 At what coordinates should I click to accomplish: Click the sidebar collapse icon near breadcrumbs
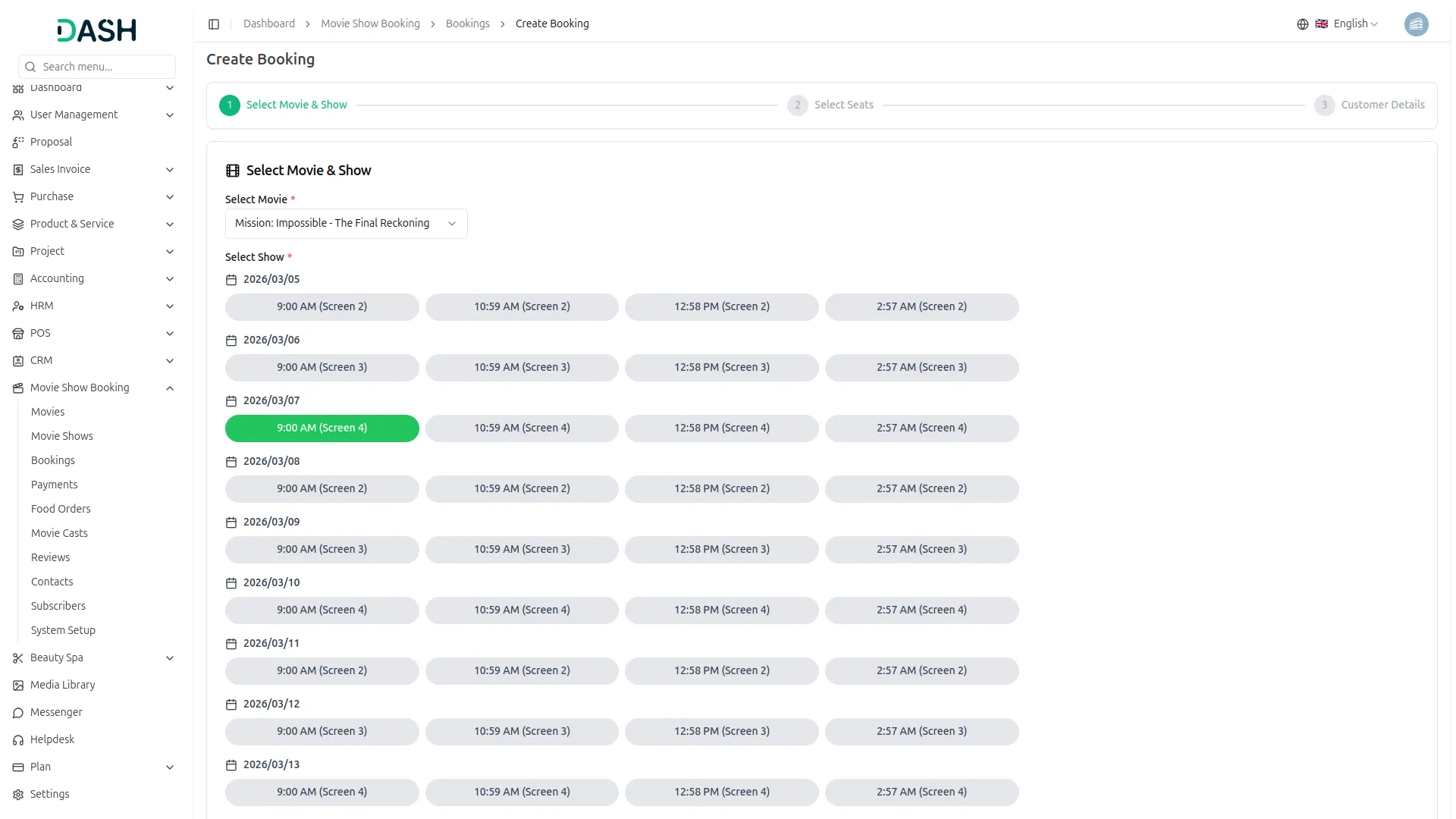214,24
